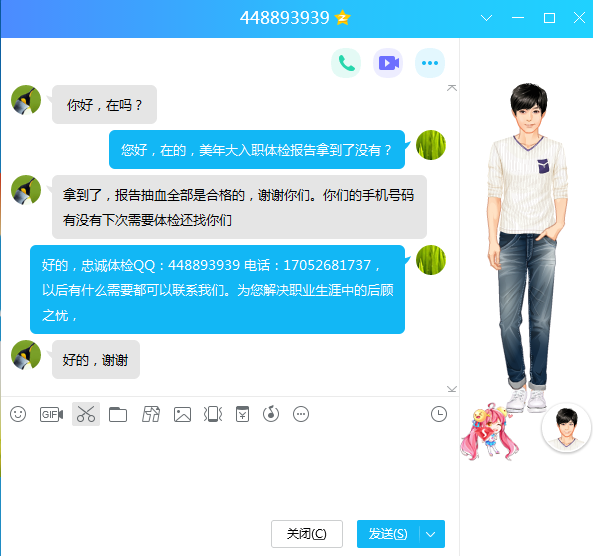Click the 发送(S) send button
Viewport: 593px width, 556px height.
coord(388,534)
